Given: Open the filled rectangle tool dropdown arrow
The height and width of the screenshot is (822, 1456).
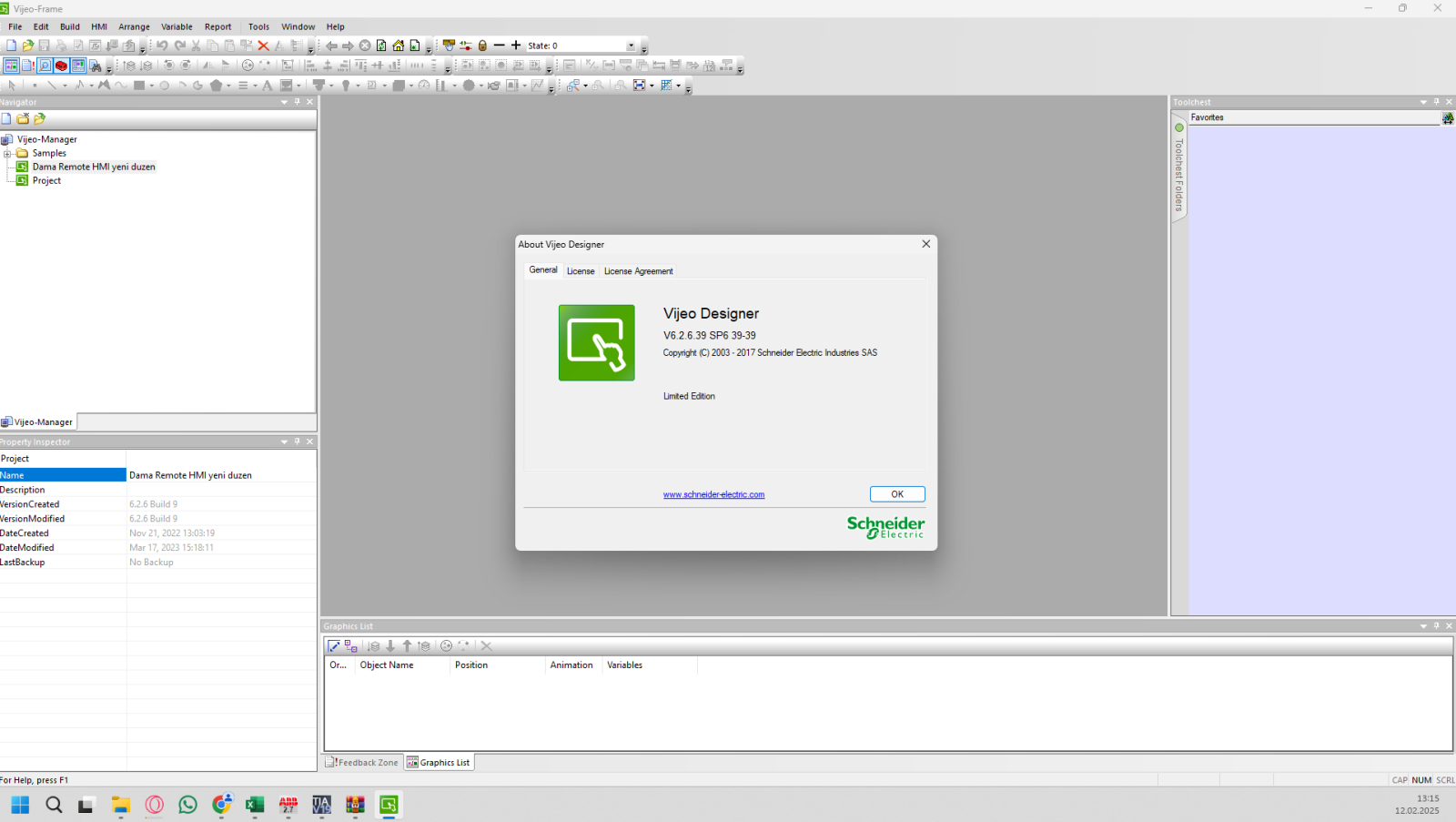Looking at the screenshot, I should click(x=151, y=86).
